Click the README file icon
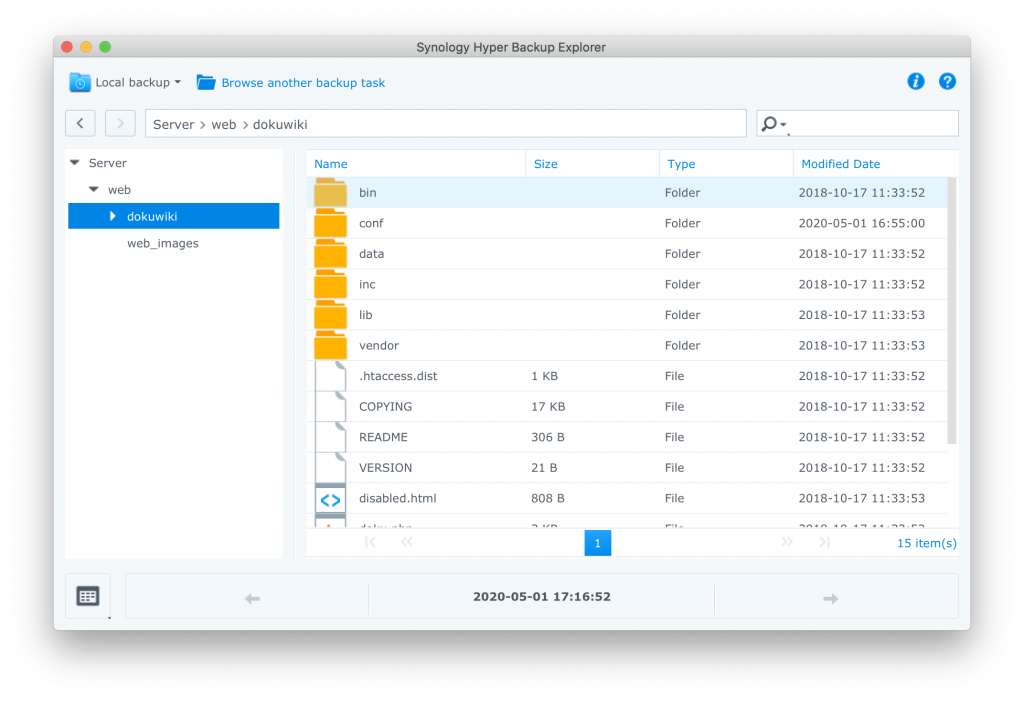Image resolution: width=1024 pixels, height=701 pixels. click(330, 437)
